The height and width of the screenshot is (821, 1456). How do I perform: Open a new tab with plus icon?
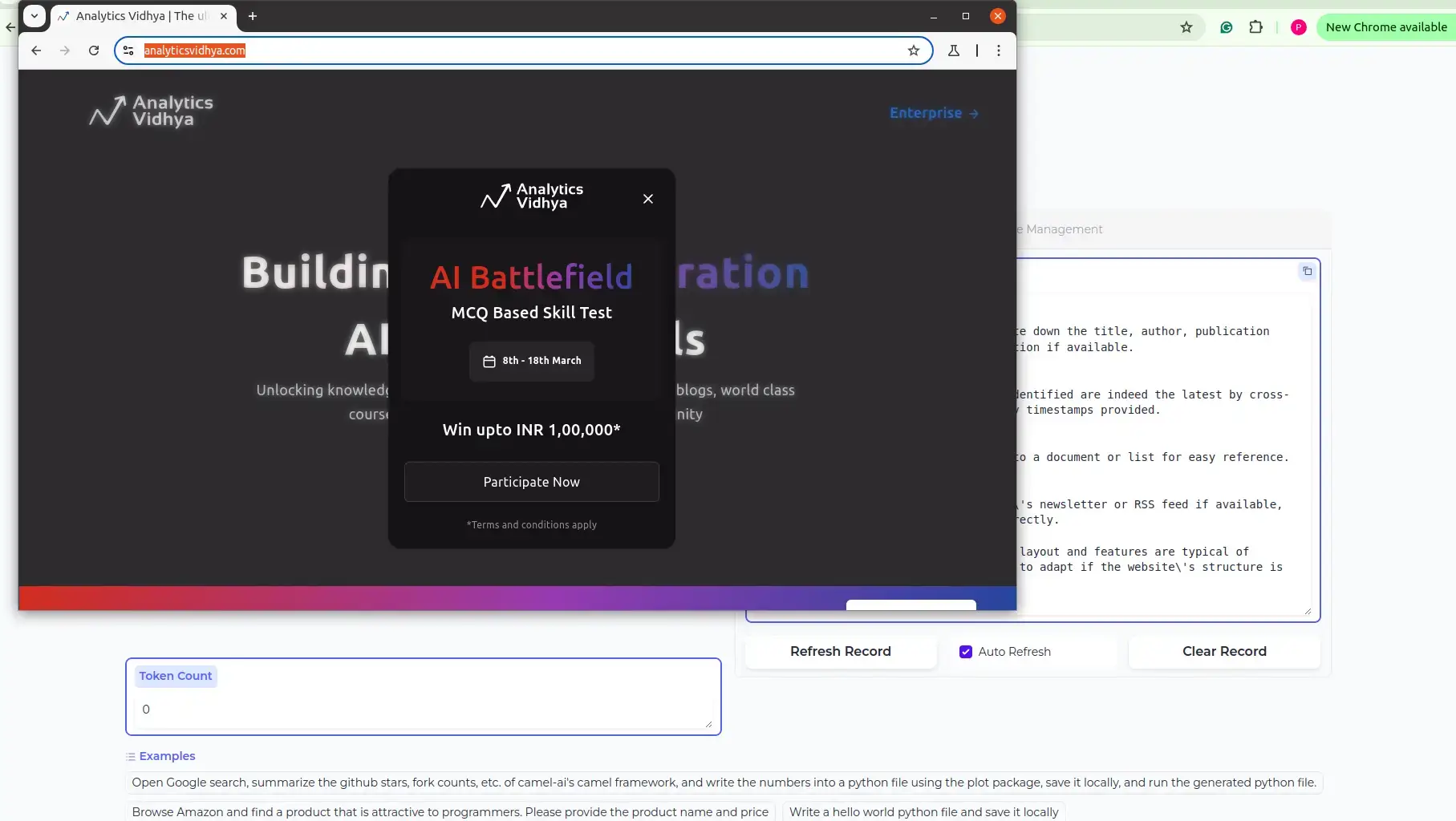(x=253, y=16)
